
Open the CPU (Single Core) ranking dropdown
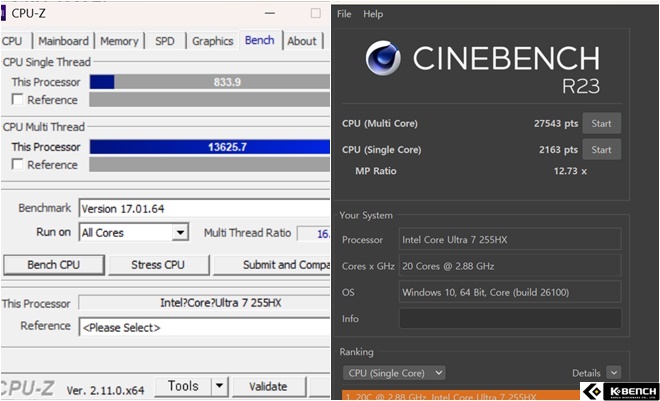point(394,372)
